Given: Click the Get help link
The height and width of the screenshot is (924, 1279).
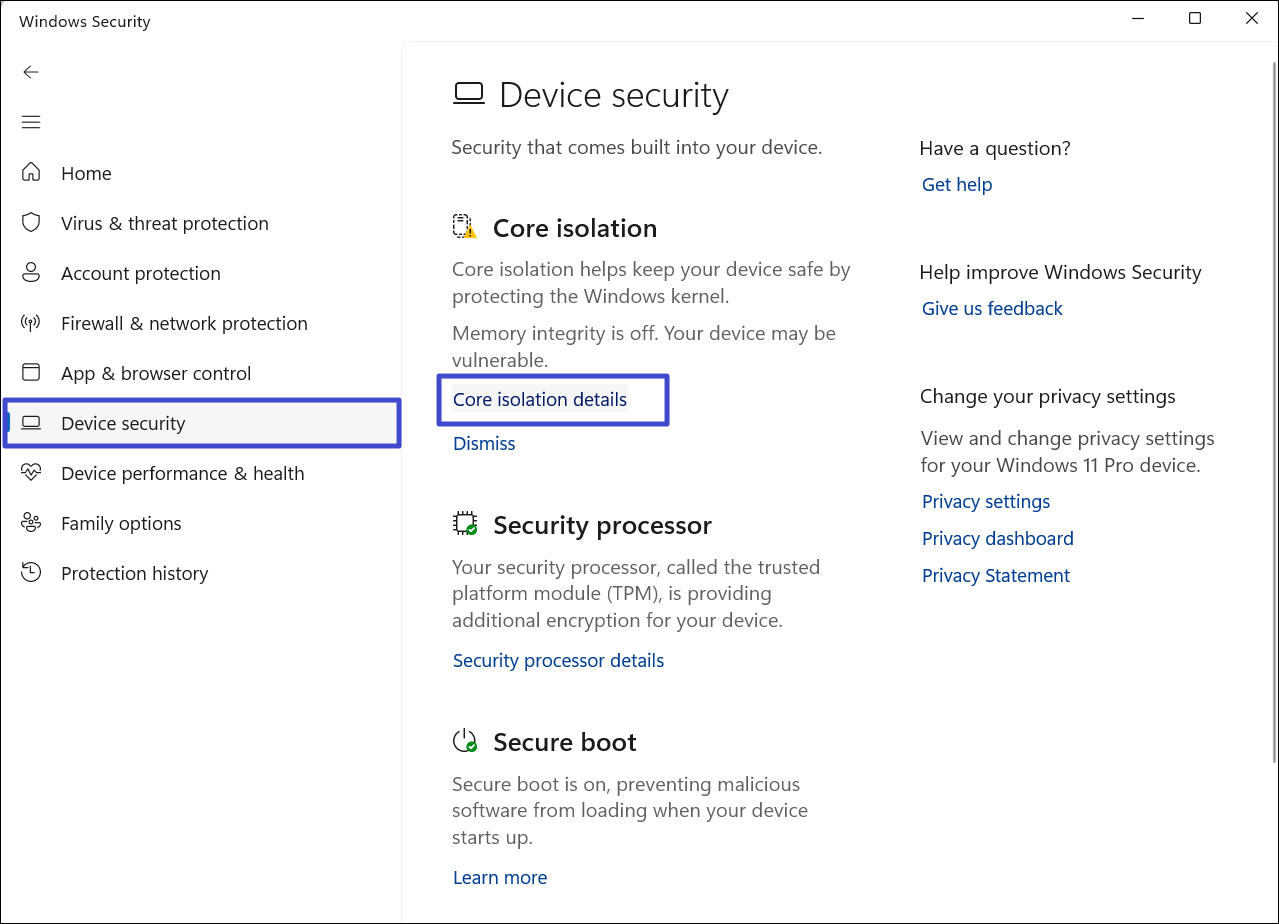Looking at the screenshot, I should (957, 185).
